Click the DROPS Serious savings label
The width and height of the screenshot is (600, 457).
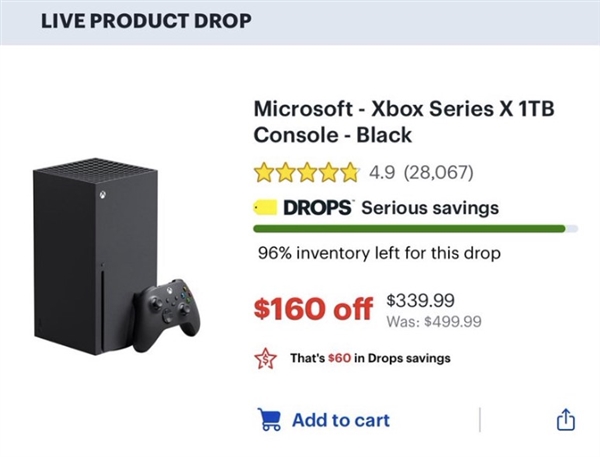391,208
